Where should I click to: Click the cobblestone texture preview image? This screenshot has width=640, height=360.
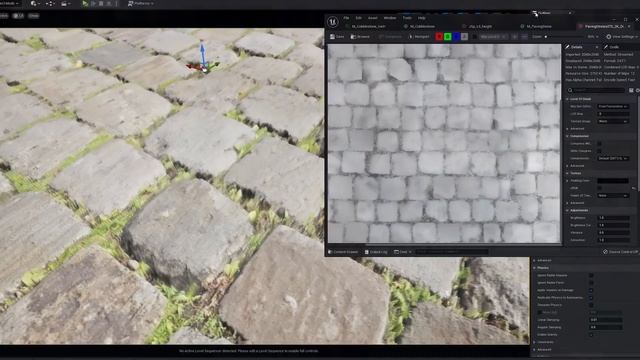click(x=444, y=143)
